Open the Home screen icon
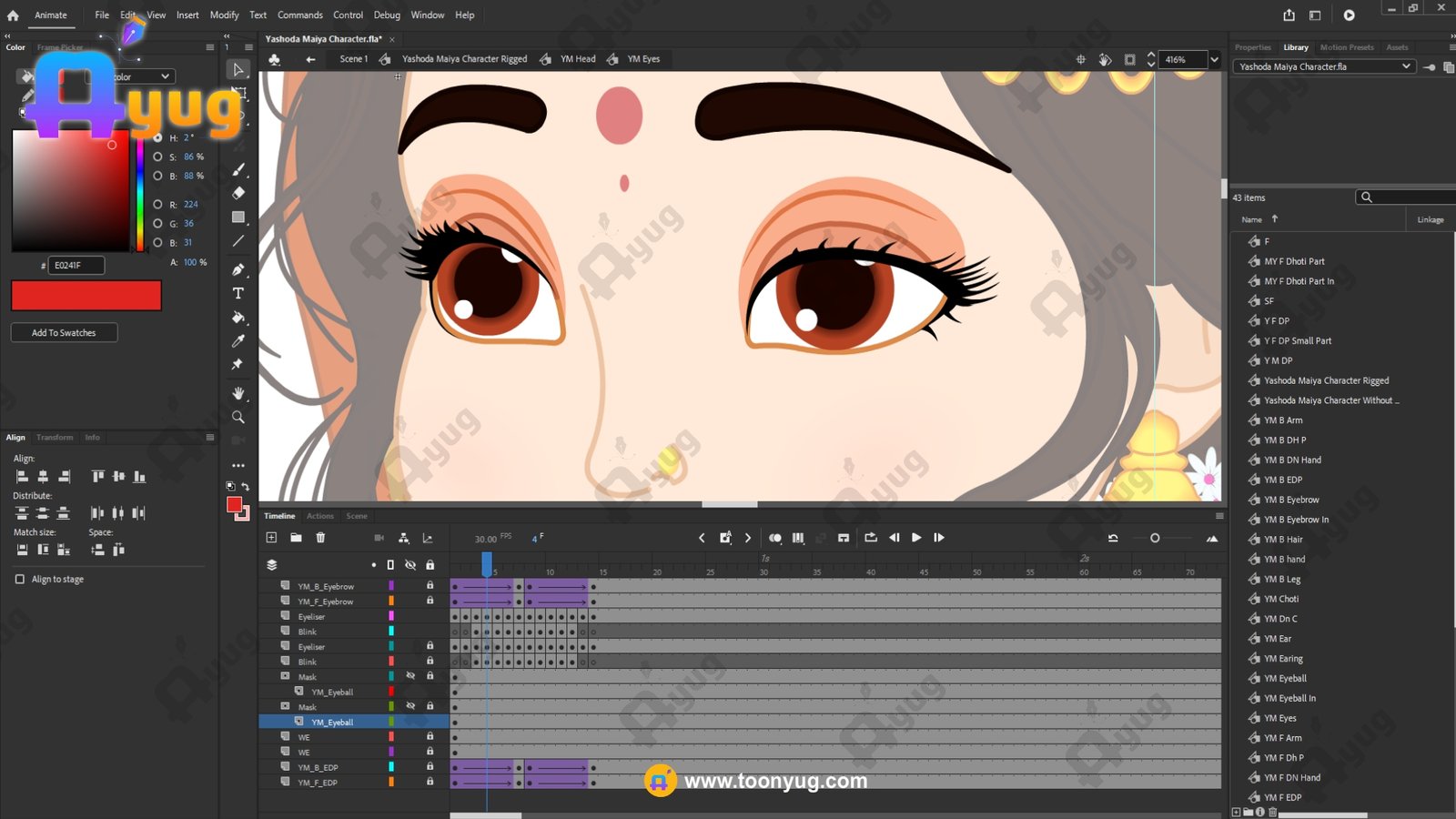This screenshot has width=1456, height=819. [13, 15]
